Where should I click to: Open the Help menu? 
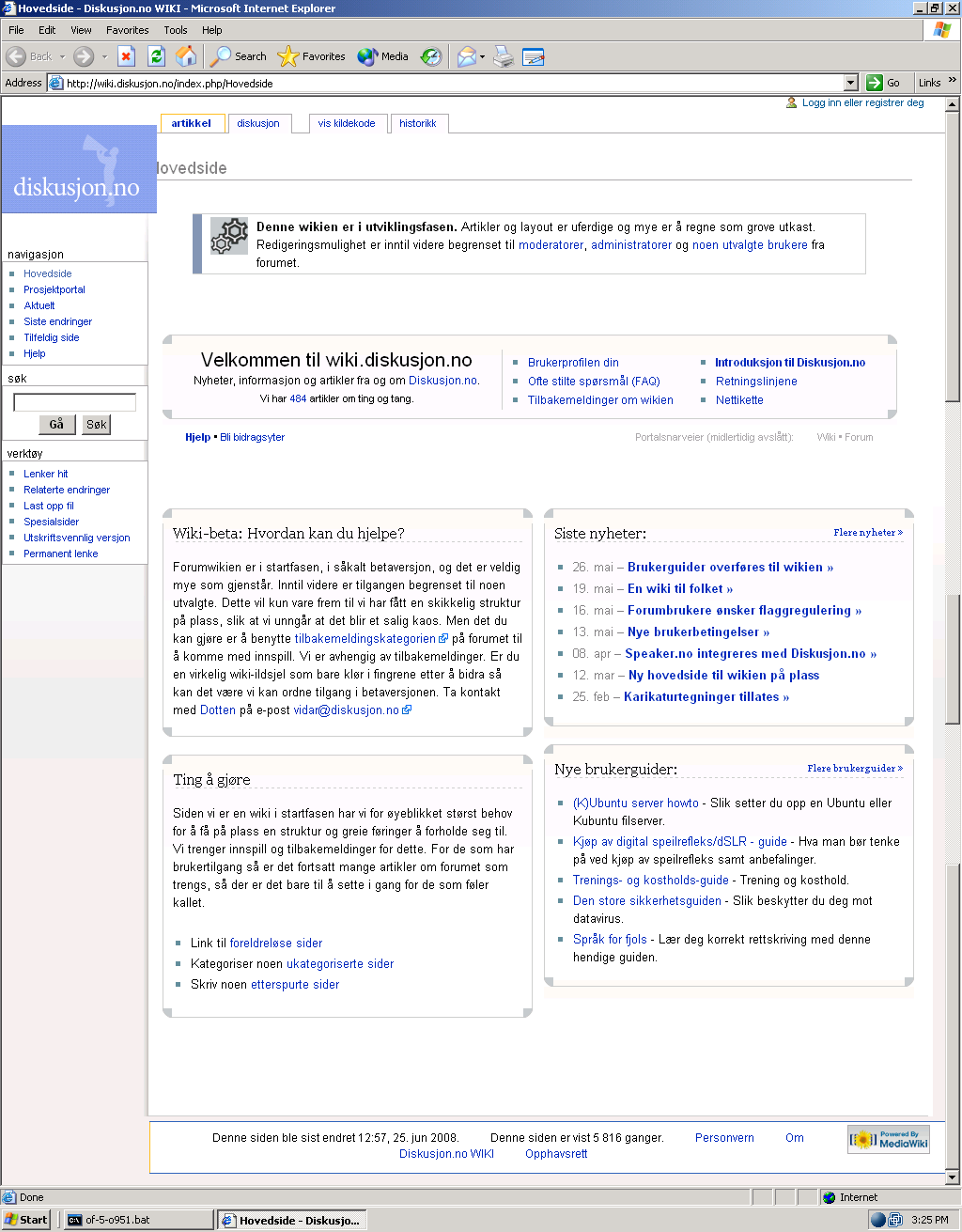click(x=211, y=30)
